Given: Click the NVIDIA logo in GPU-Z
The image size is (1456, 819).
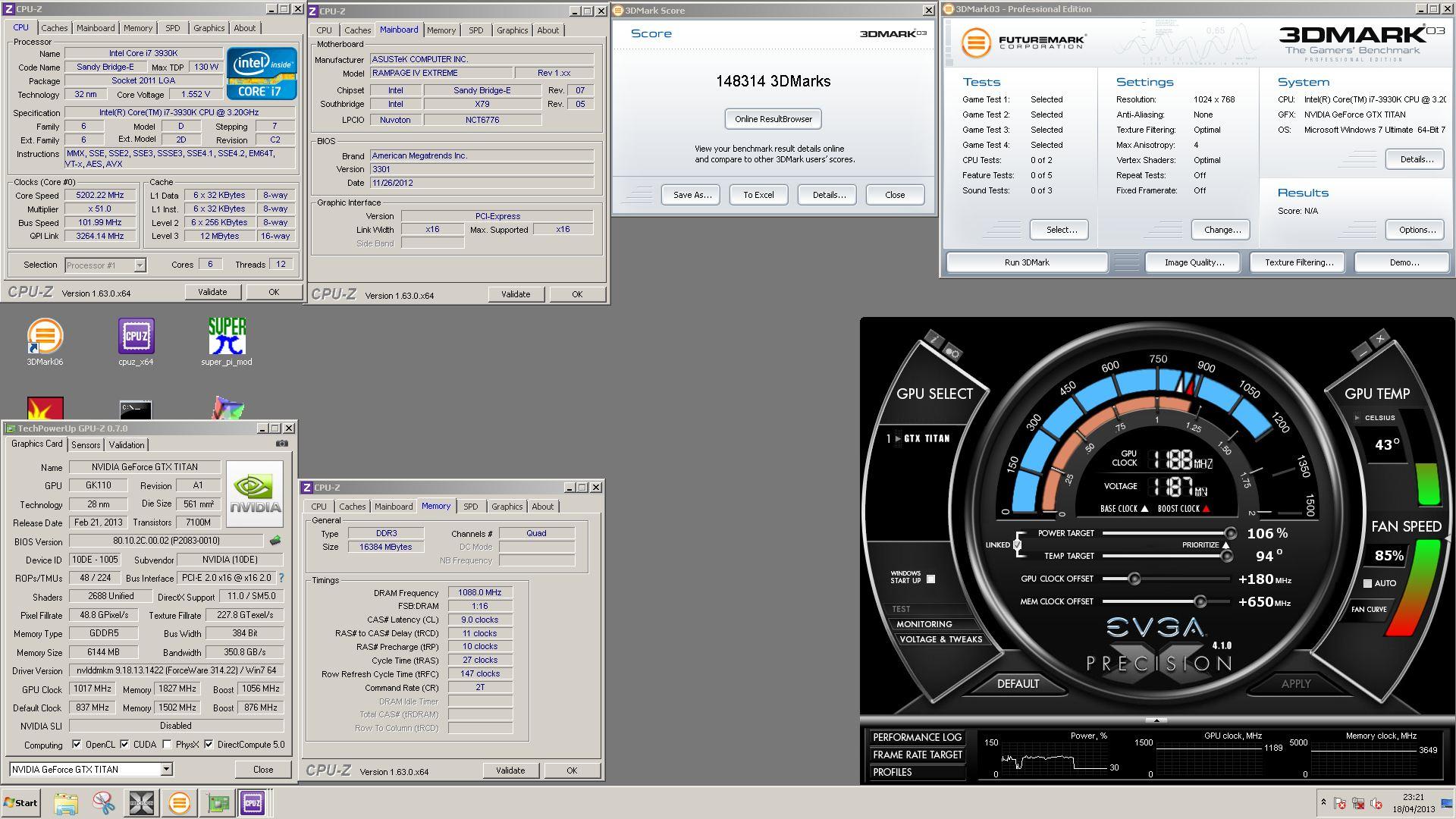Looking at the screenshot, I should pos(255,494).
